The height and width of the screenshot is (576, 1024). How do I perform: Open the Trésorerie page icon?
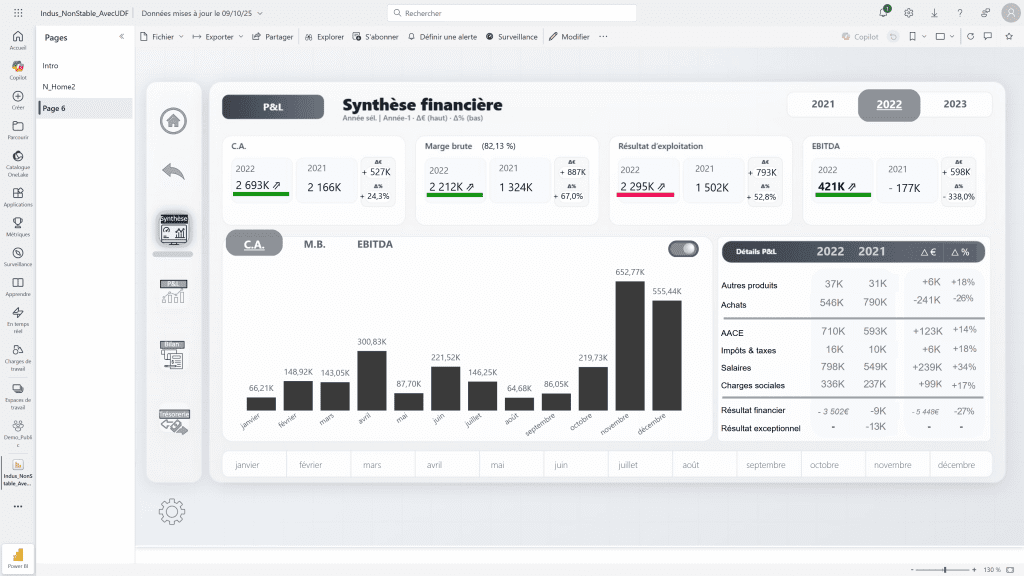[x=173, y=421]
